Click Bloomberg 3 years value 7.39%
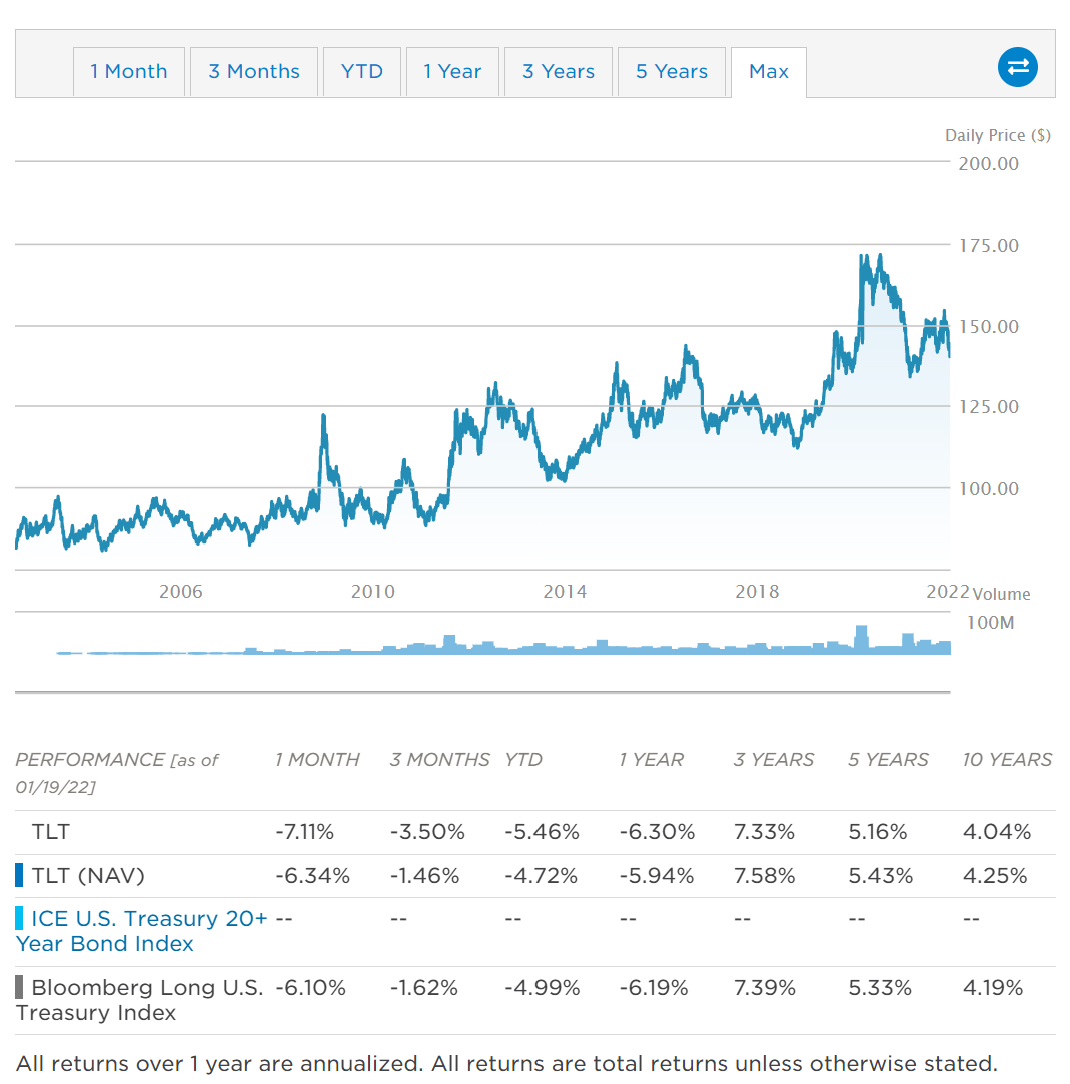Viewport: 1070px width, 1084px height. coord(764,987)
